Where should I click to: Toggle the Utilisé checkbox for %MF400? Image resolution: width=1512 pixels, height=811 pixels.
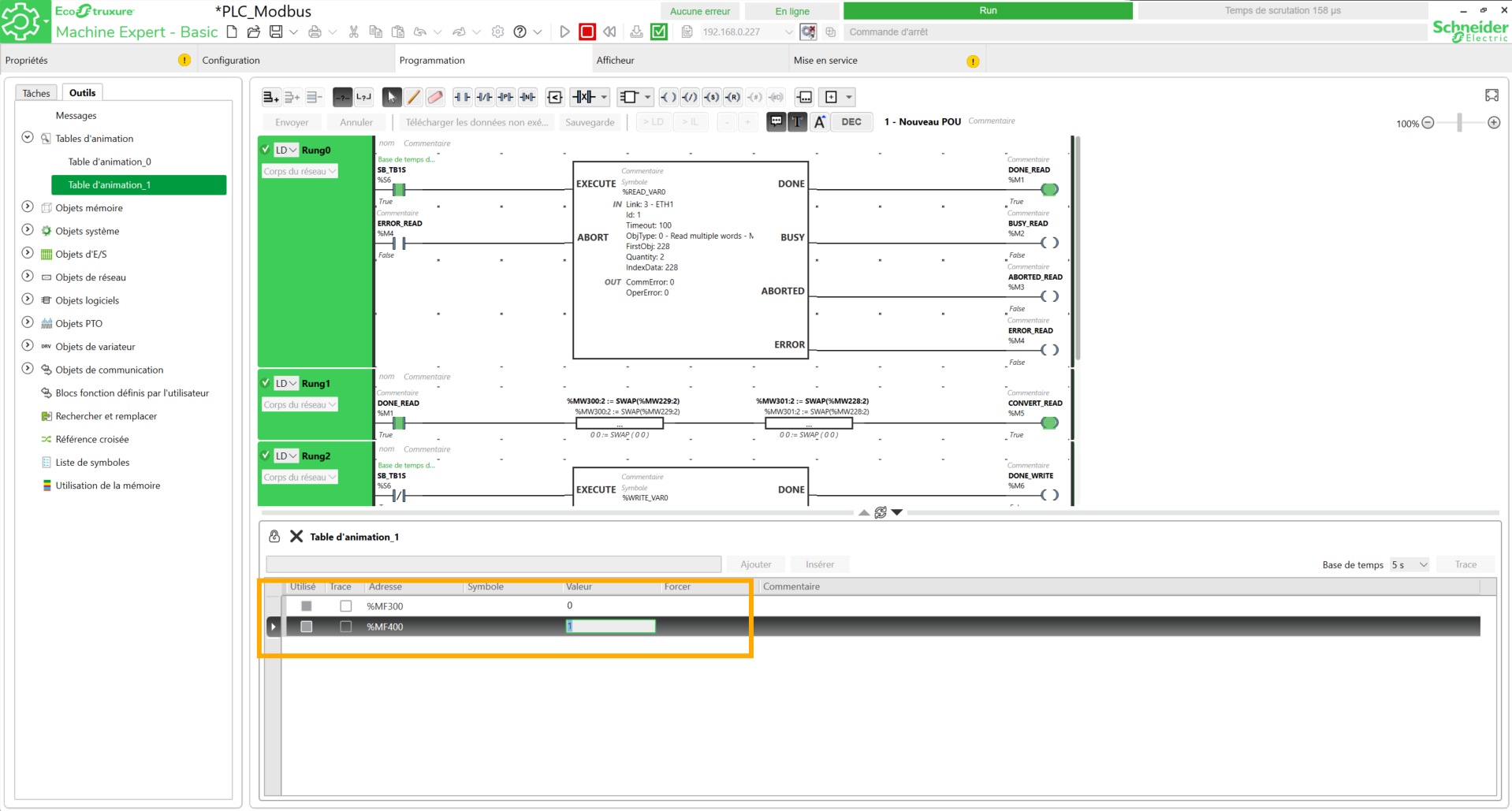(x=307, y=627)
